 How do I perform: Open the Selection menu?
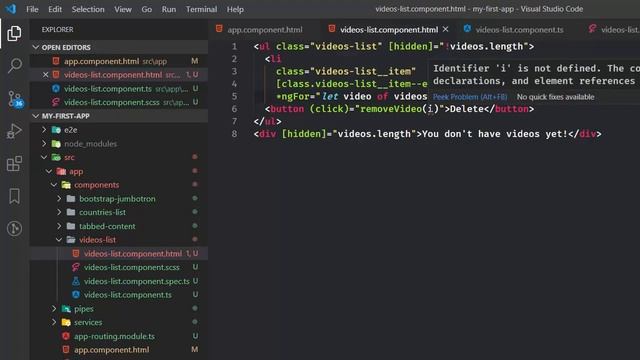pos(88,9)
